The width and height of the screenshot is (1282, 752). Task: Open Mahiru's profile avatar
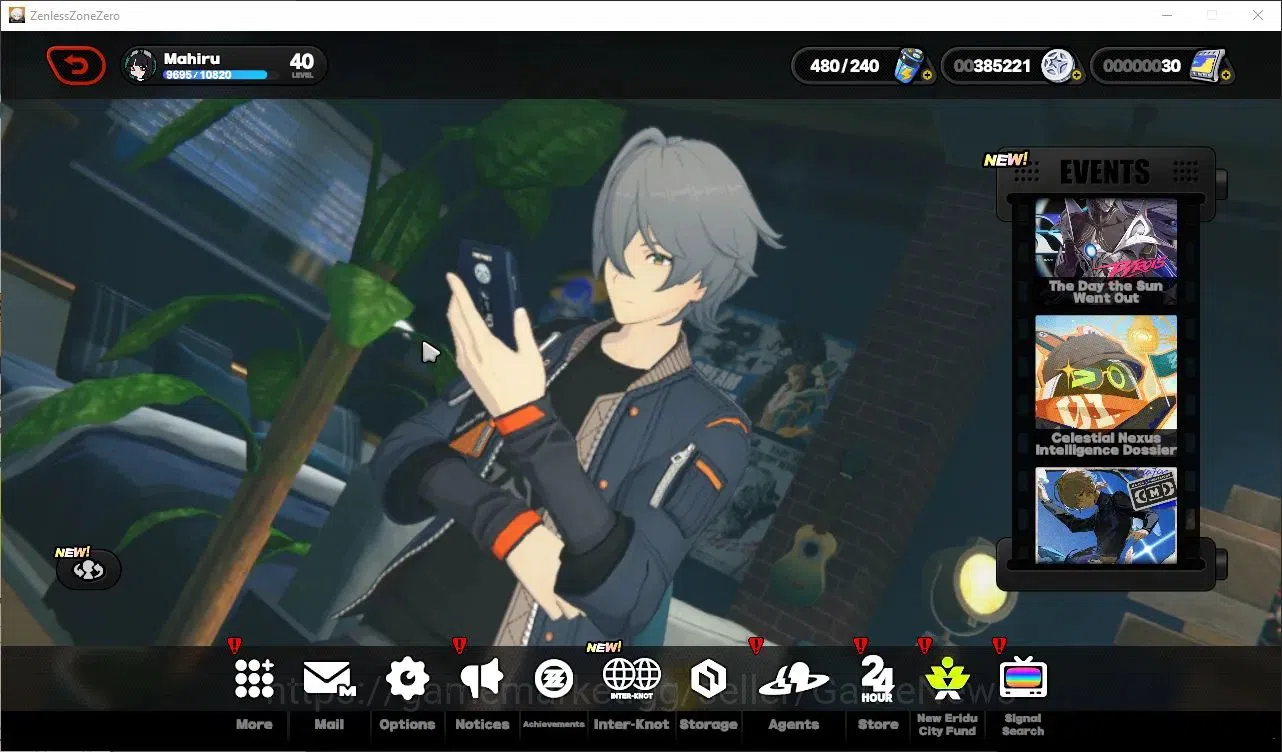[140, 66]
